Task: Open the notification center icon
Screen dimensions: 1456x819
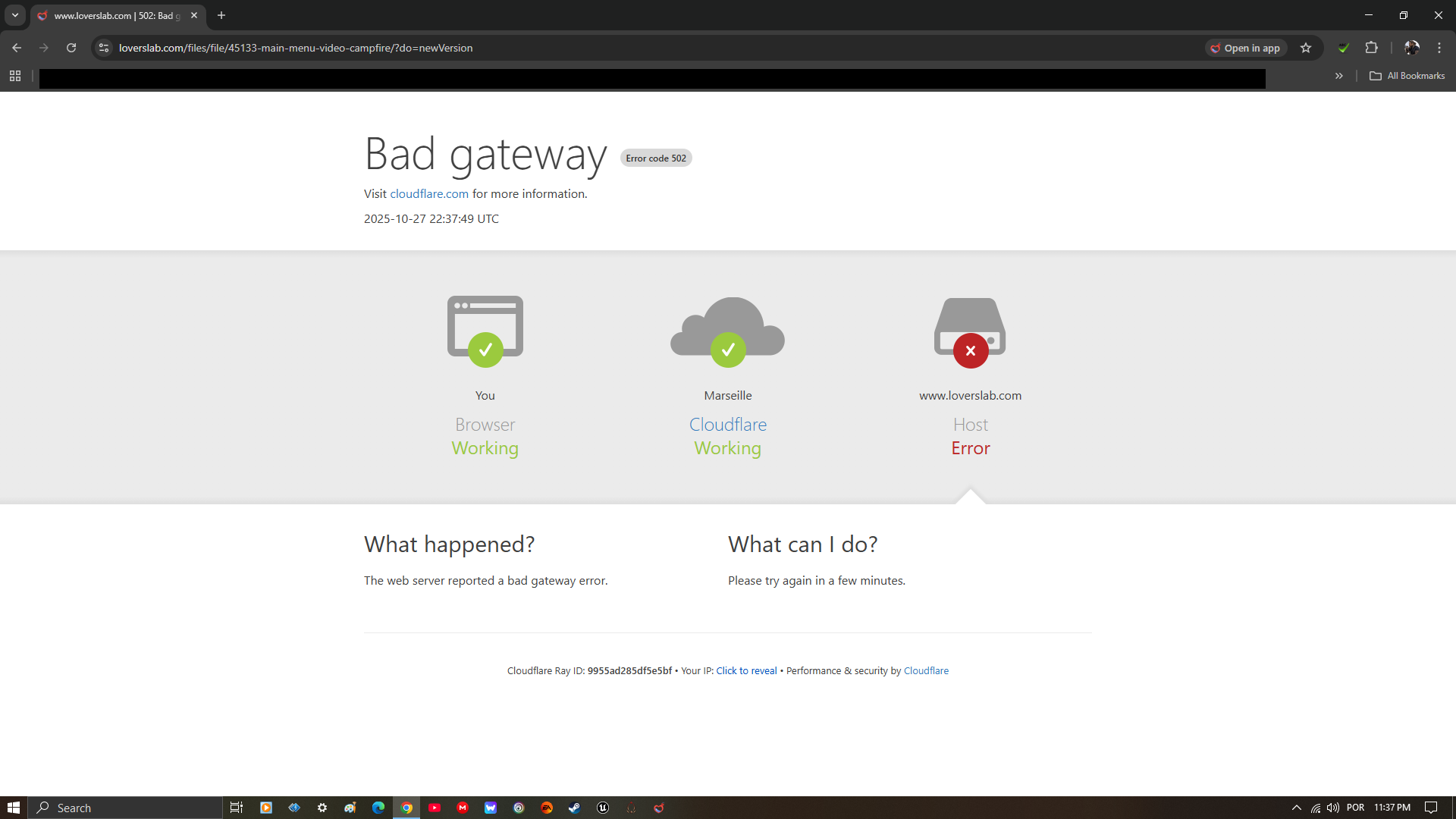Action: click(1431, 808)
